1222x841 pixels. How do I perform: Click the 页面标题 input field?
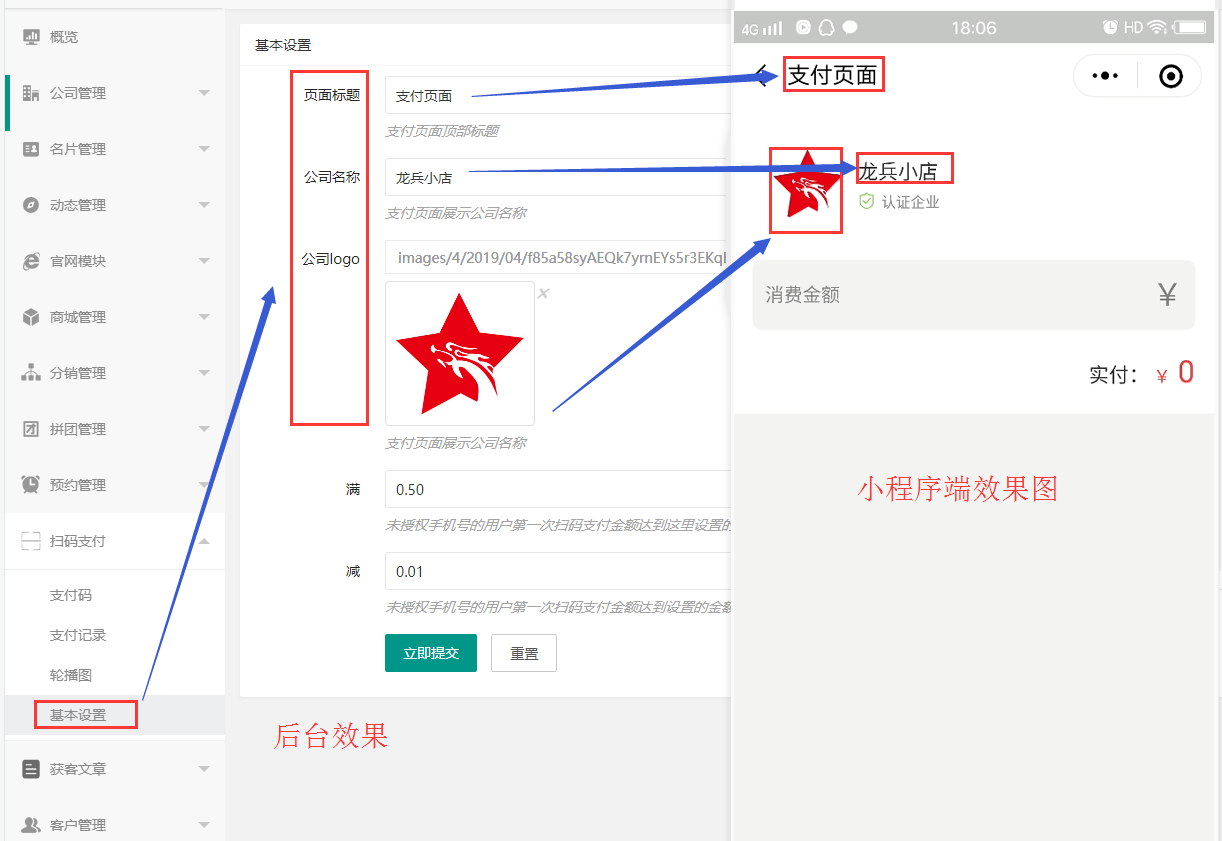(x=555, y=96)
